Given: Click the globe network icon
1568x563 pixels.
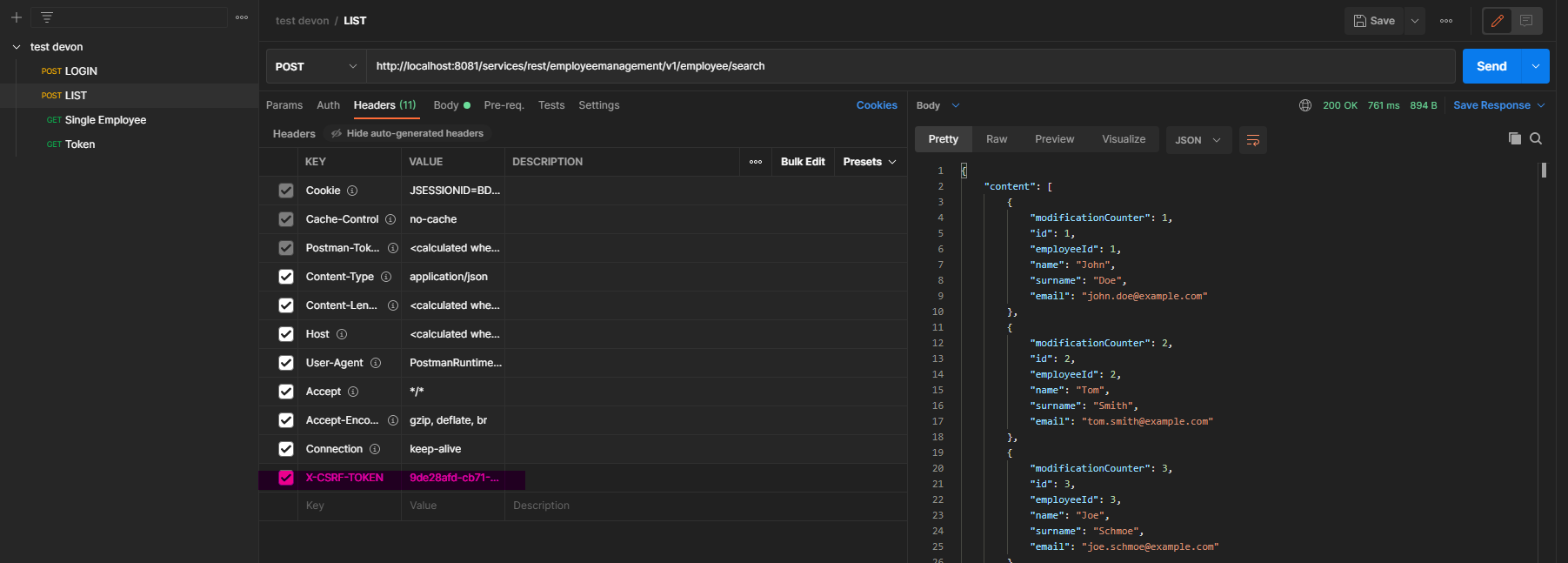Looking at the screenshot, I should coord(1304,105).
